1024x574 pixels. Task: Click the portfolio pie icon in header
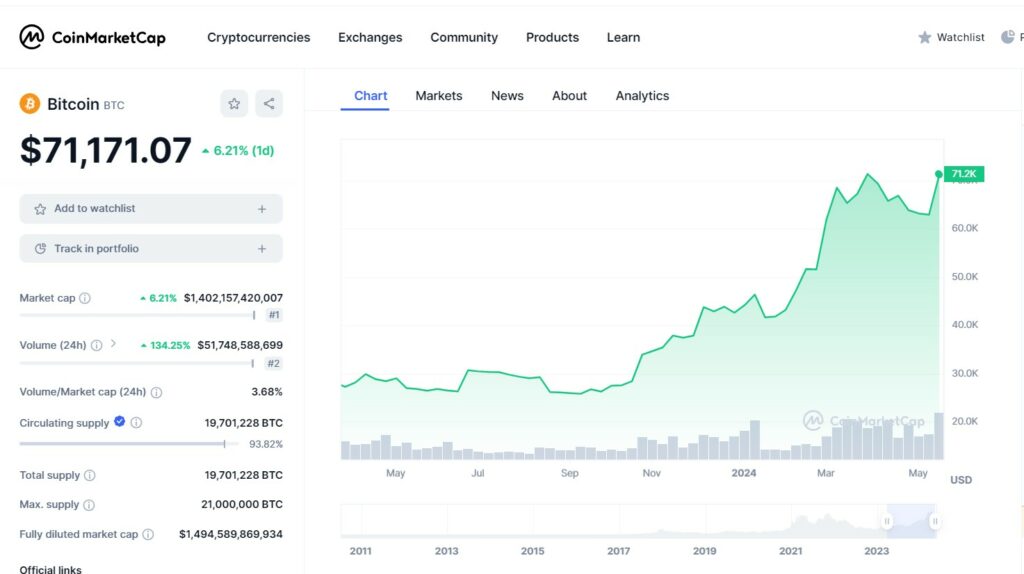[x=1008, y=37]
